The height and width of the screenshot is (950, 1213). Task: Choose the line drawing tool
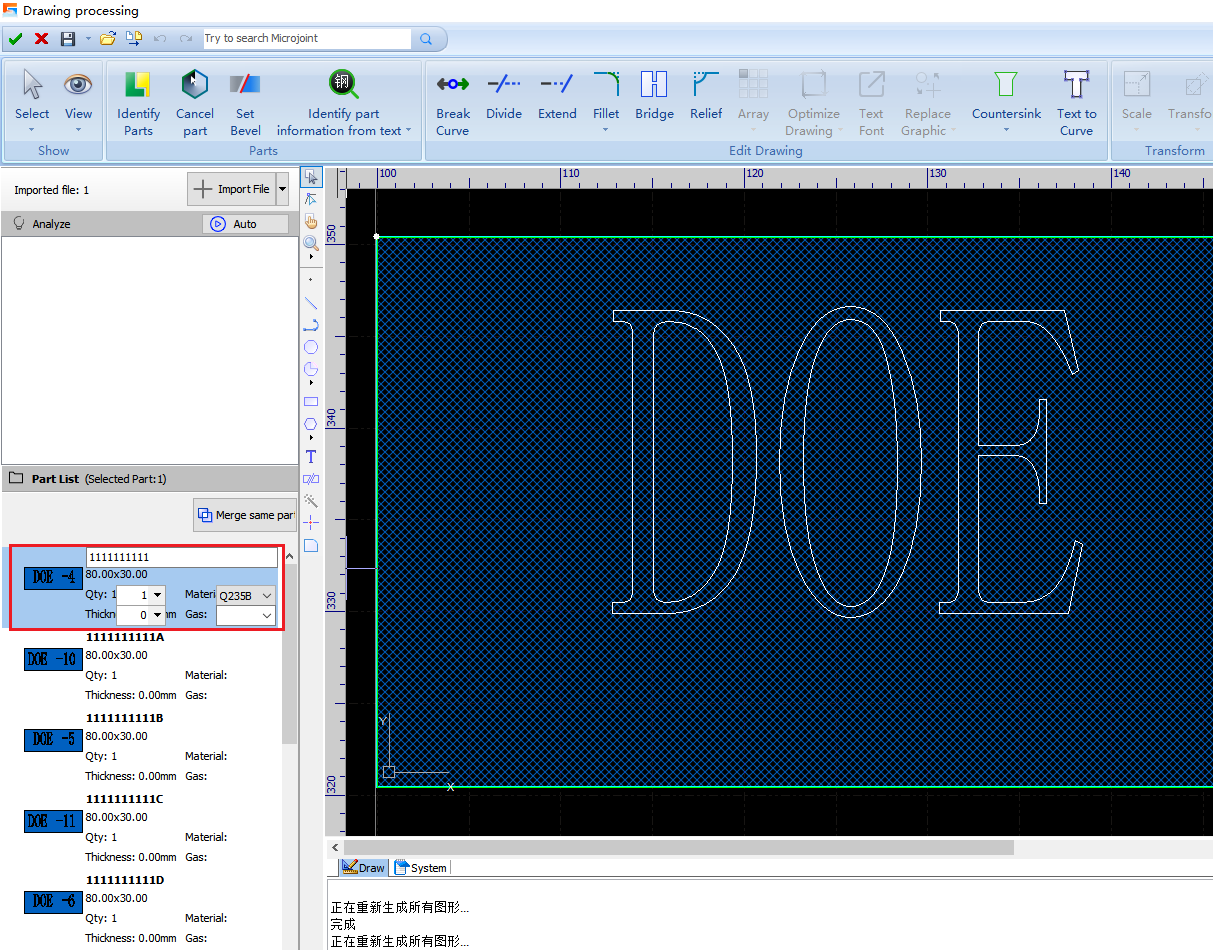coord(311,302)
